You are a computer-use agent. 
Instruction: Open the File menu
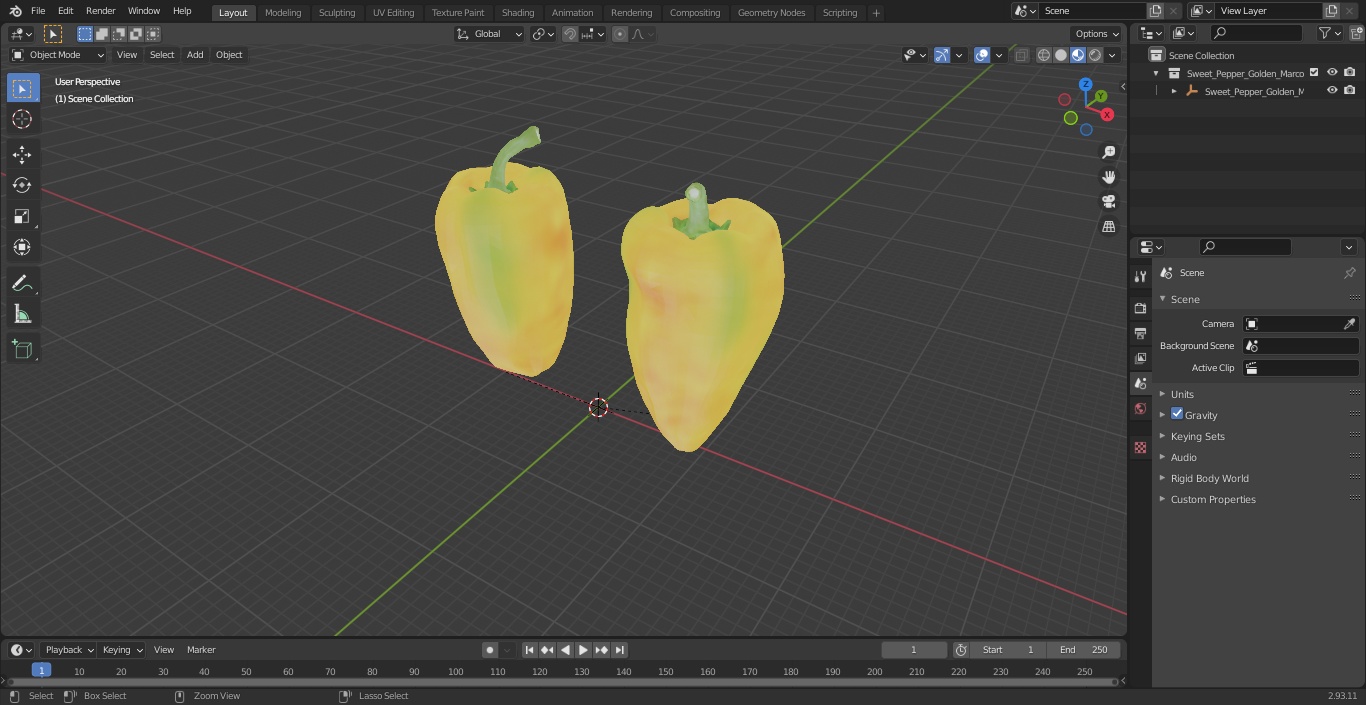click(x=38, y=11)
